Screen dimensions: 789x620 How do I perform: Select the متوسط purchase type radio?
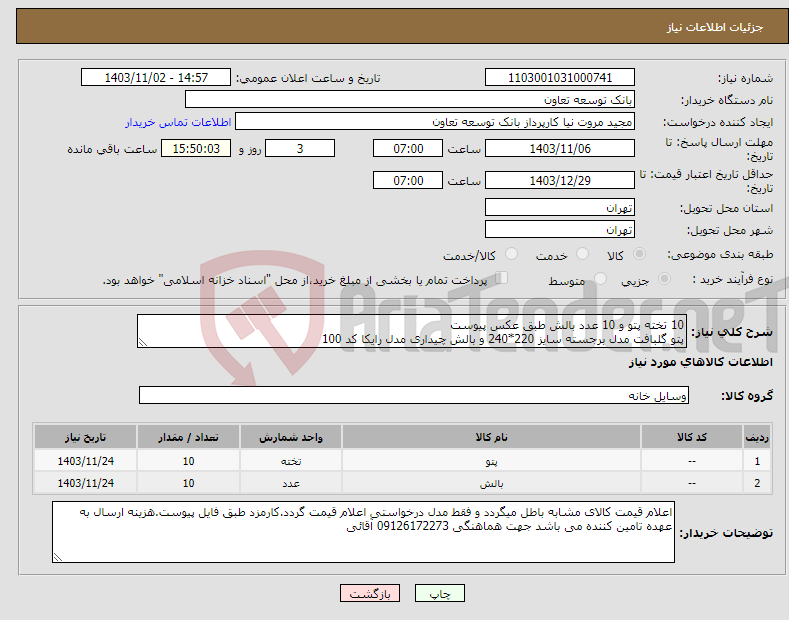[600, 279]
